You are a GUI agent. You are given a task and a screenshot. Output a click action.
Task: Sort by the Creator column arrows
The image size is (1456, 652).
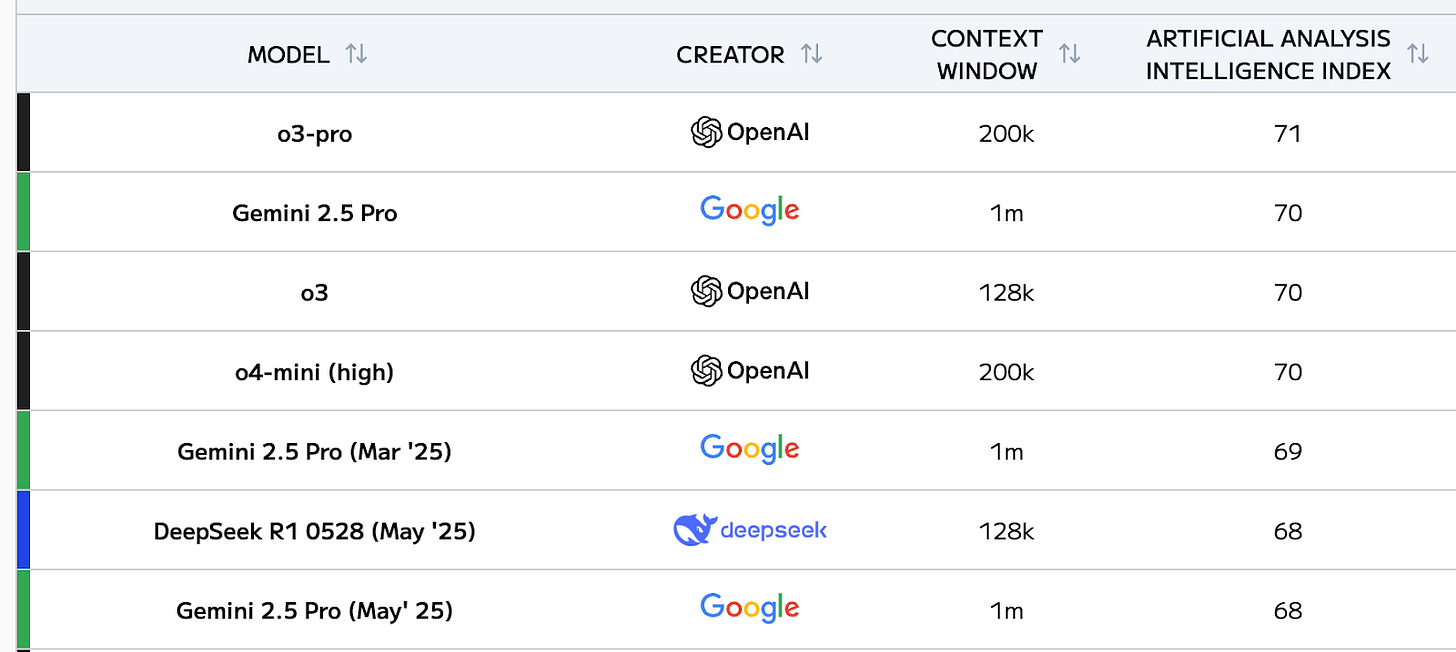[811, 54]
